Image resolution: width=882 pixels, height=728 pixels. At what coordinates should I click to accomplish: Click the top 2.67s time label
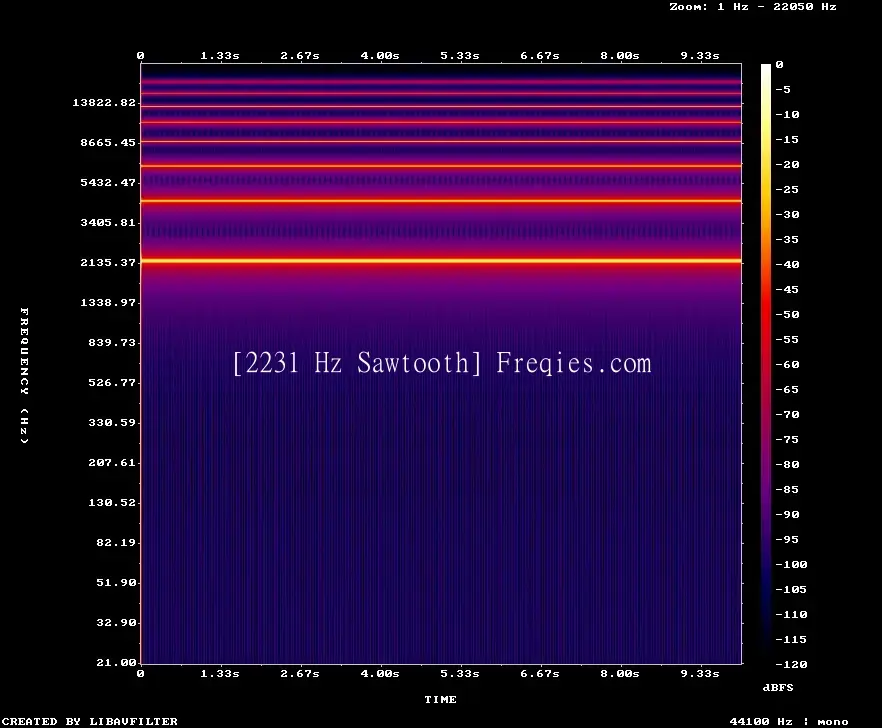[x=300, y=56]
